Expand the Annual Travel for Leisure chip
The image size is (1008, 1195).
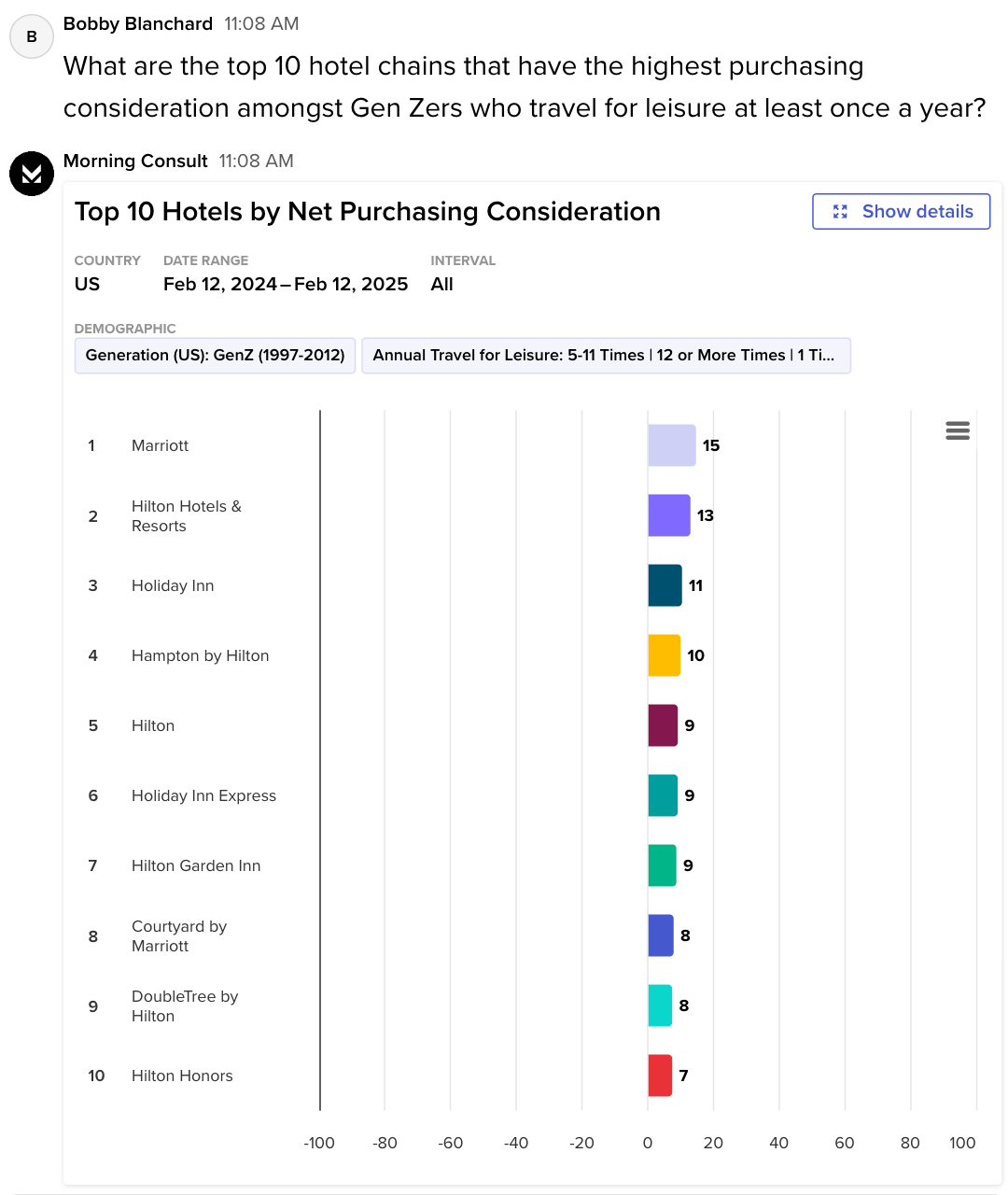coord(605,356)
